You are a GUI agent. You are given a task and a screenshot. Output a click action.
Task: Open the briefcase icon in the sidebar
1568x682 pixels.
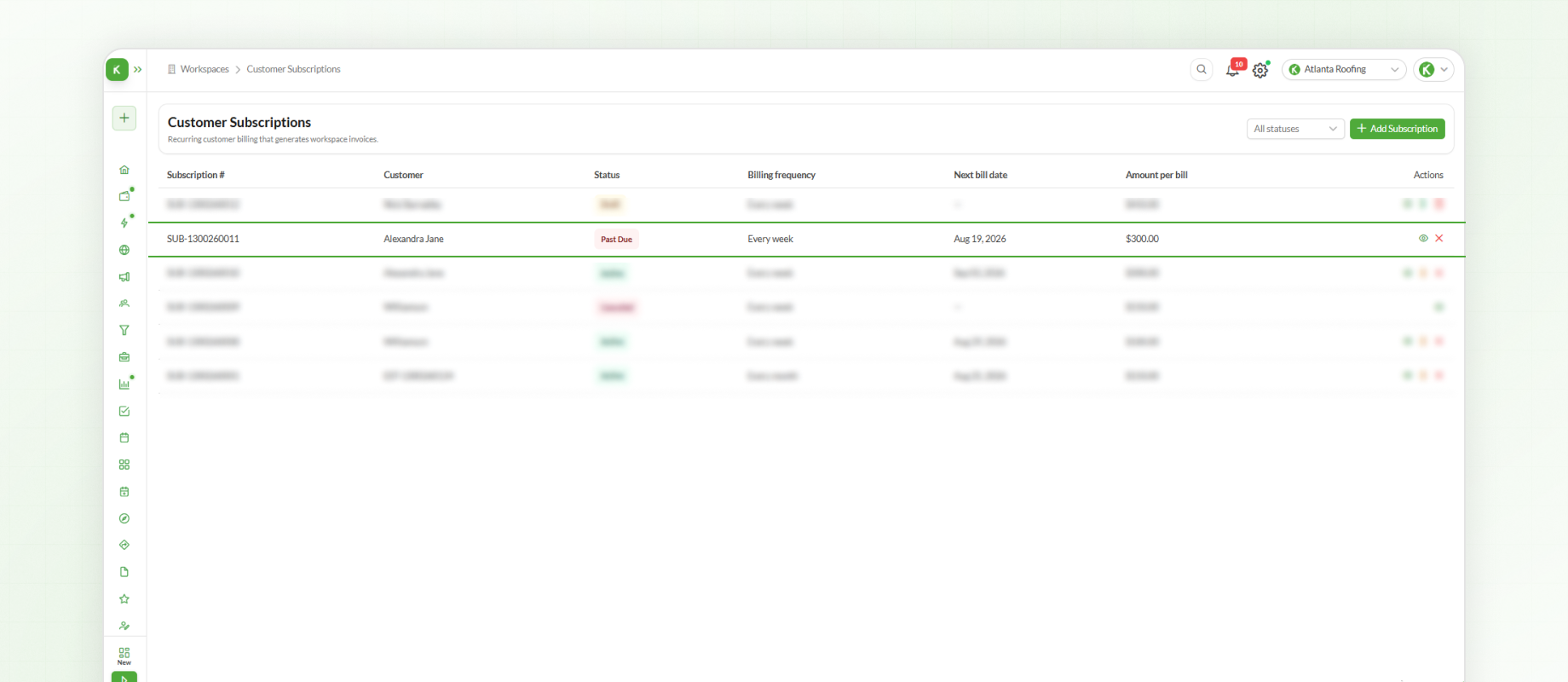124,357
